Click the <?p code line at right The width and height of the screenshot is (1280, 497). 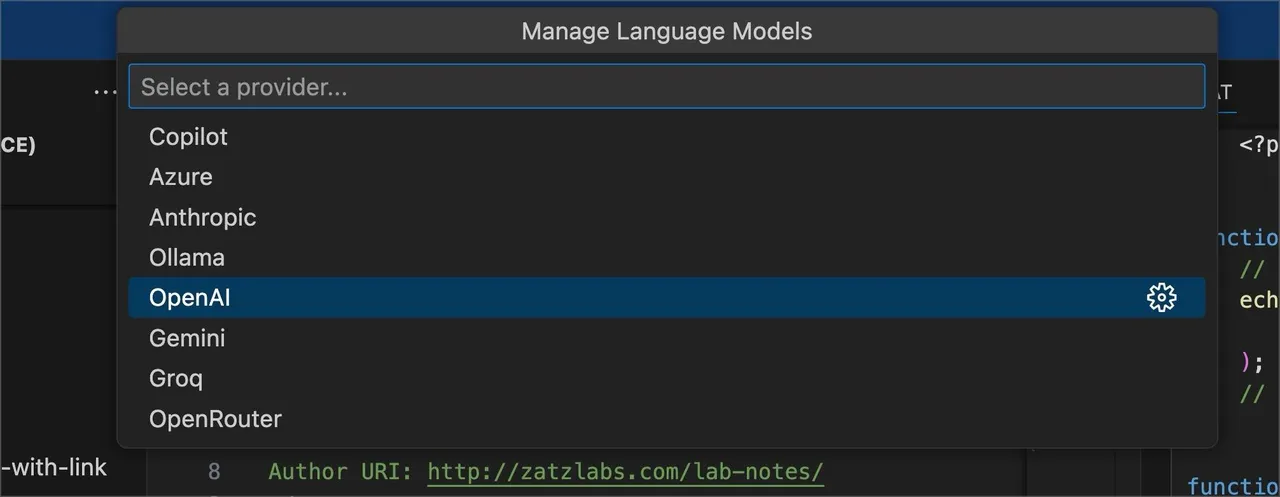1259,144
